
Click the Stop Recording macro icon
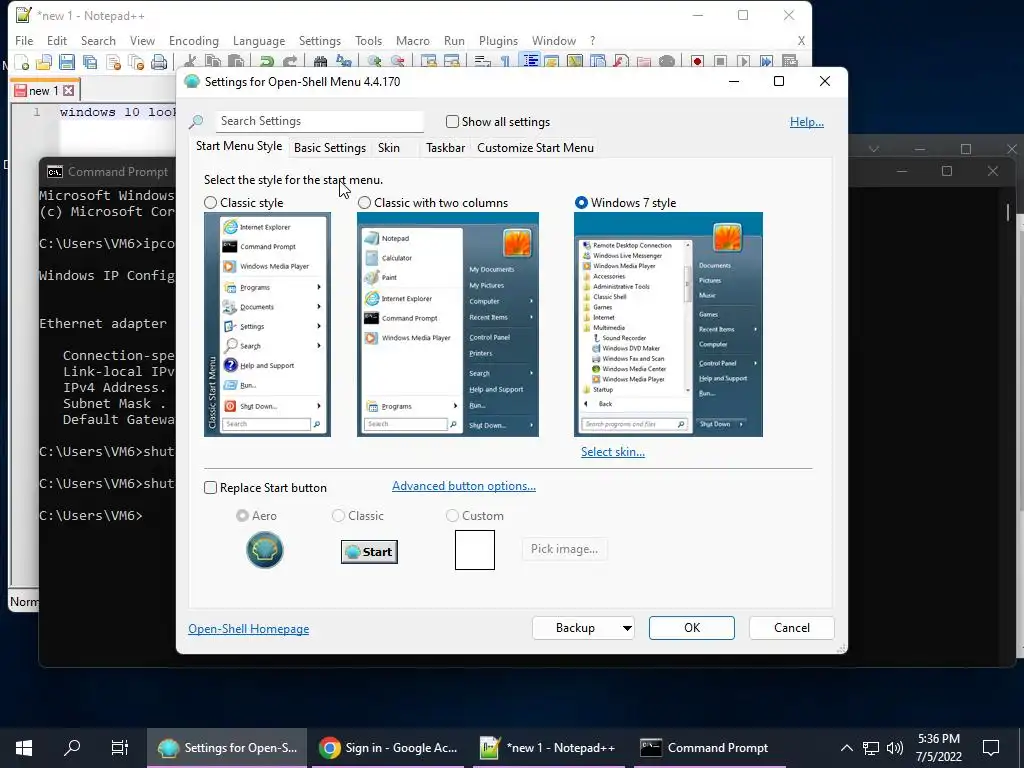720,62
